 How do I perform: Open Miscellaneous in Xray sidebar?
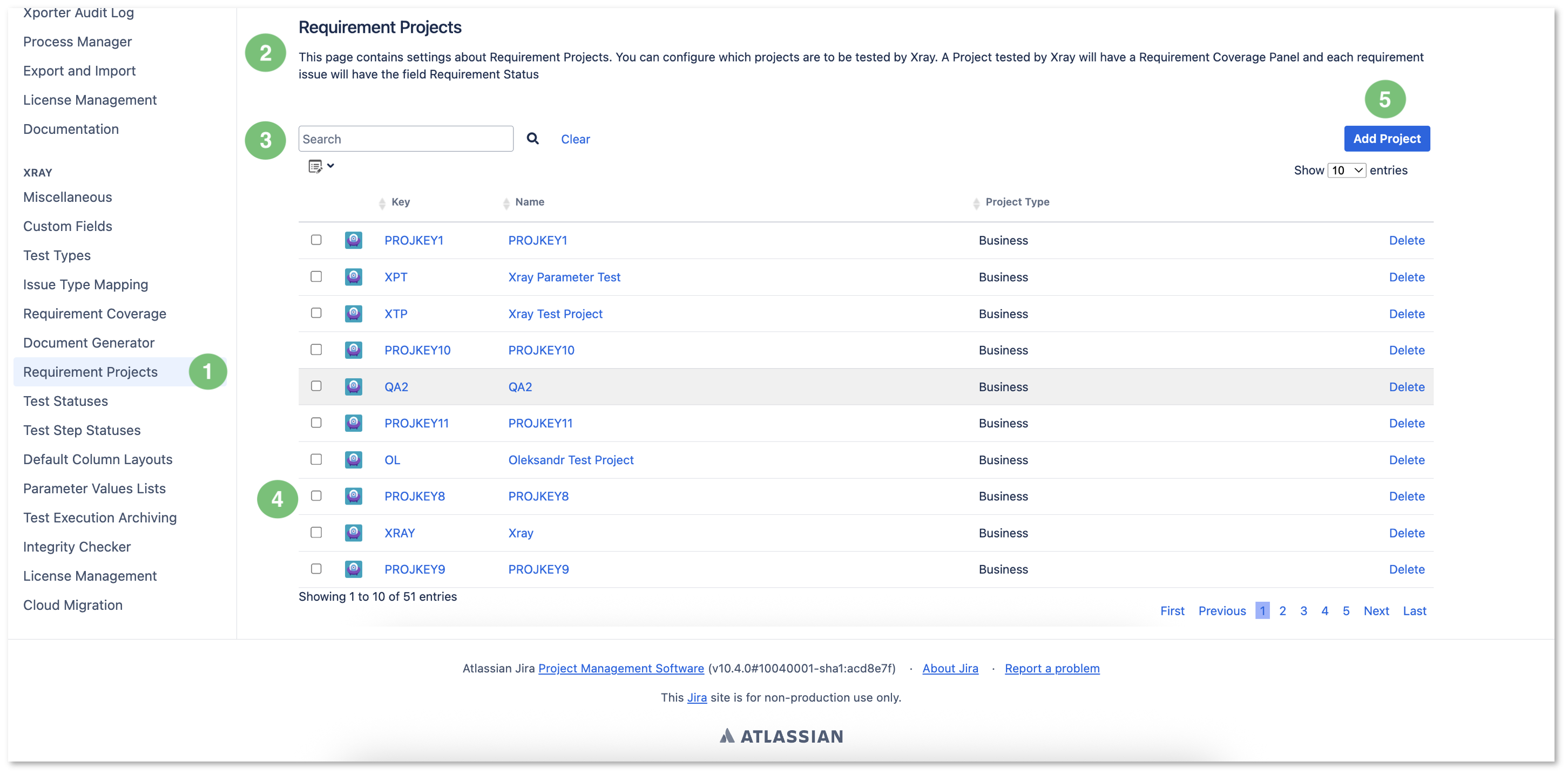click(x=67, y=197)
